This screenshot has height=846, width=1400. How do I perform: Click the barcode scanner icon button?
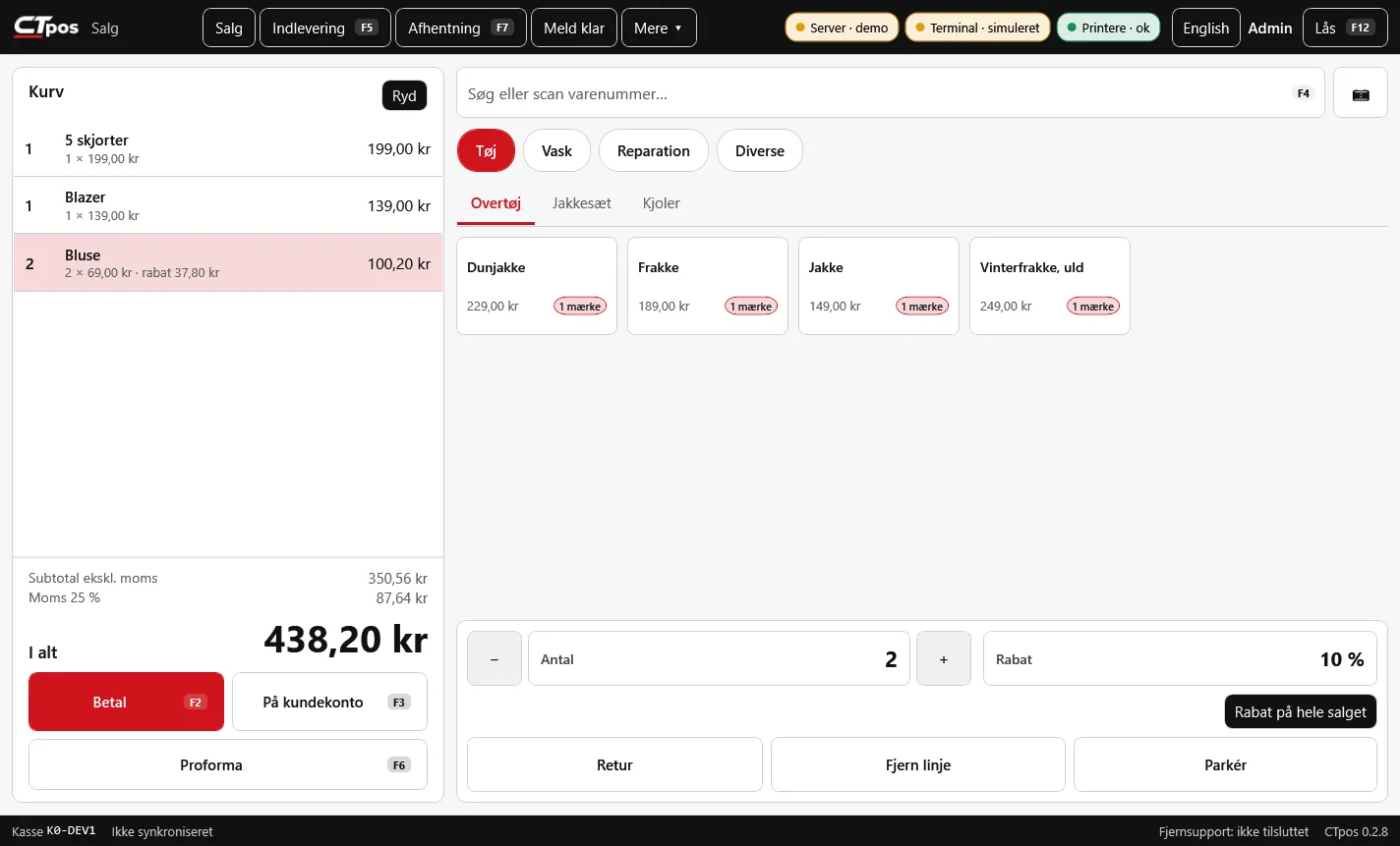coord(1360,93)
